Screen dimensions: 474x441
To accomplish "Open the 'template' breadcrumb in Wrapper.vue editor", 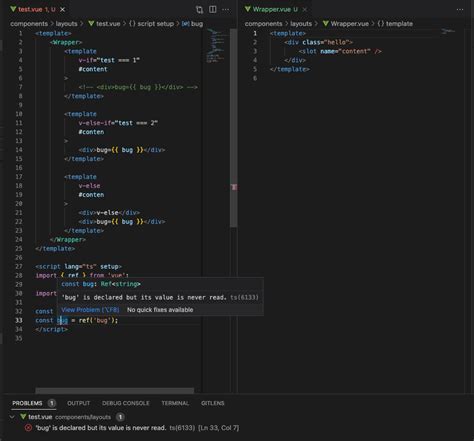I will tap(395, 24).
